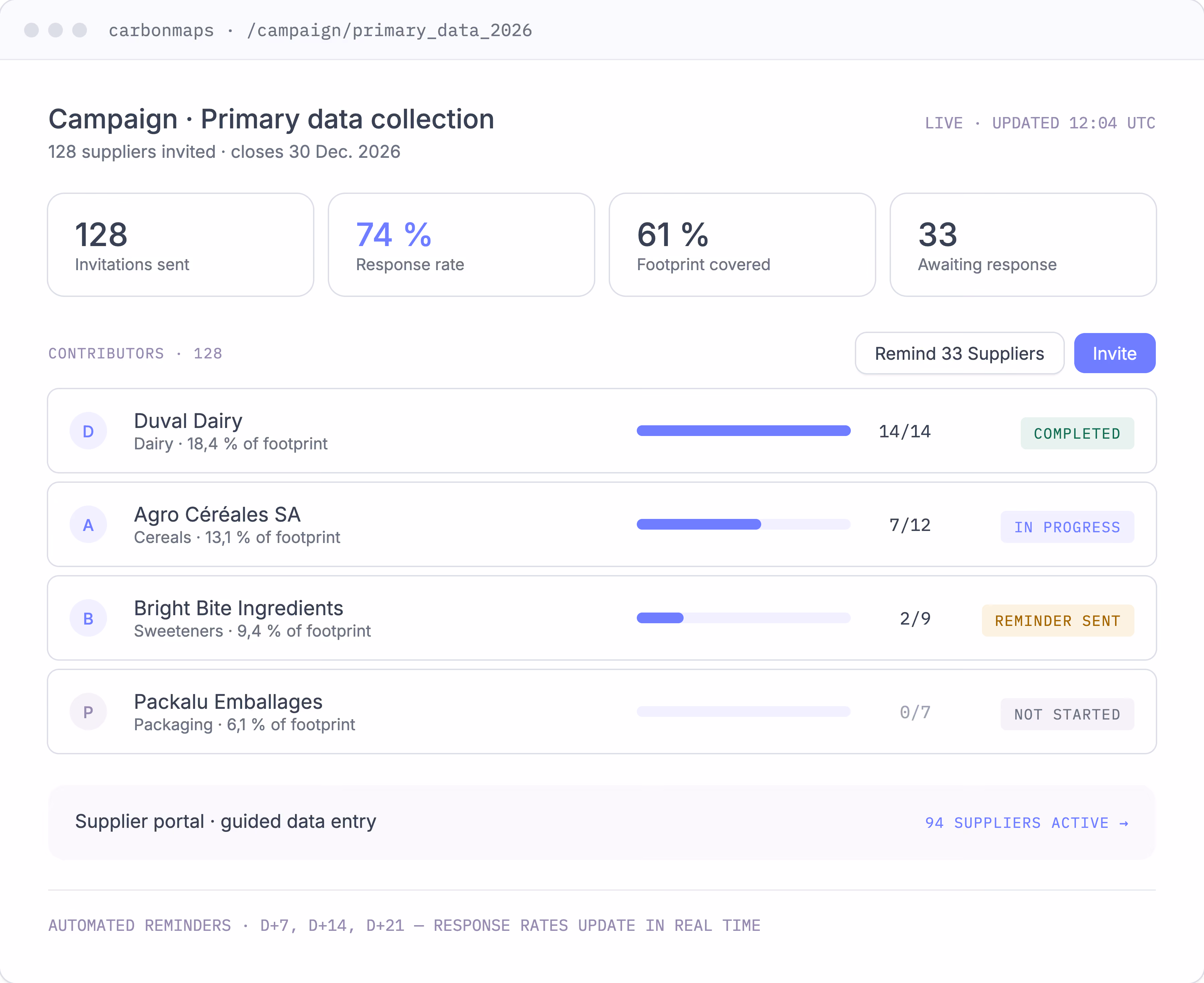Open the Supplier portal guided data entry banner
Viewport: 1204px width, 983px height.
coord(602,822)
